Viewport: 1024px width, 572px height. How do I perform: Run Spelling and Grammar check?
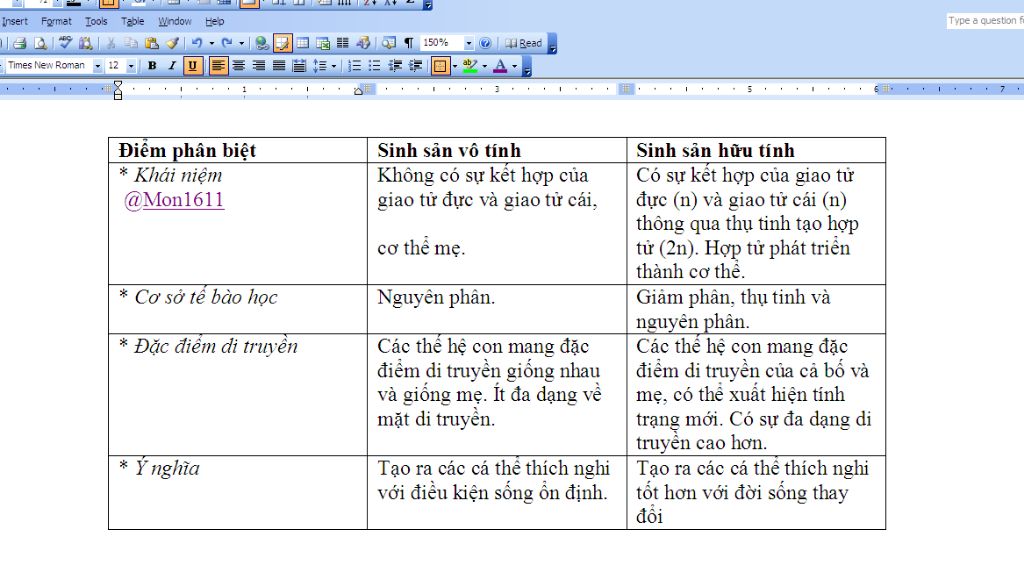(x=65, y=43)
